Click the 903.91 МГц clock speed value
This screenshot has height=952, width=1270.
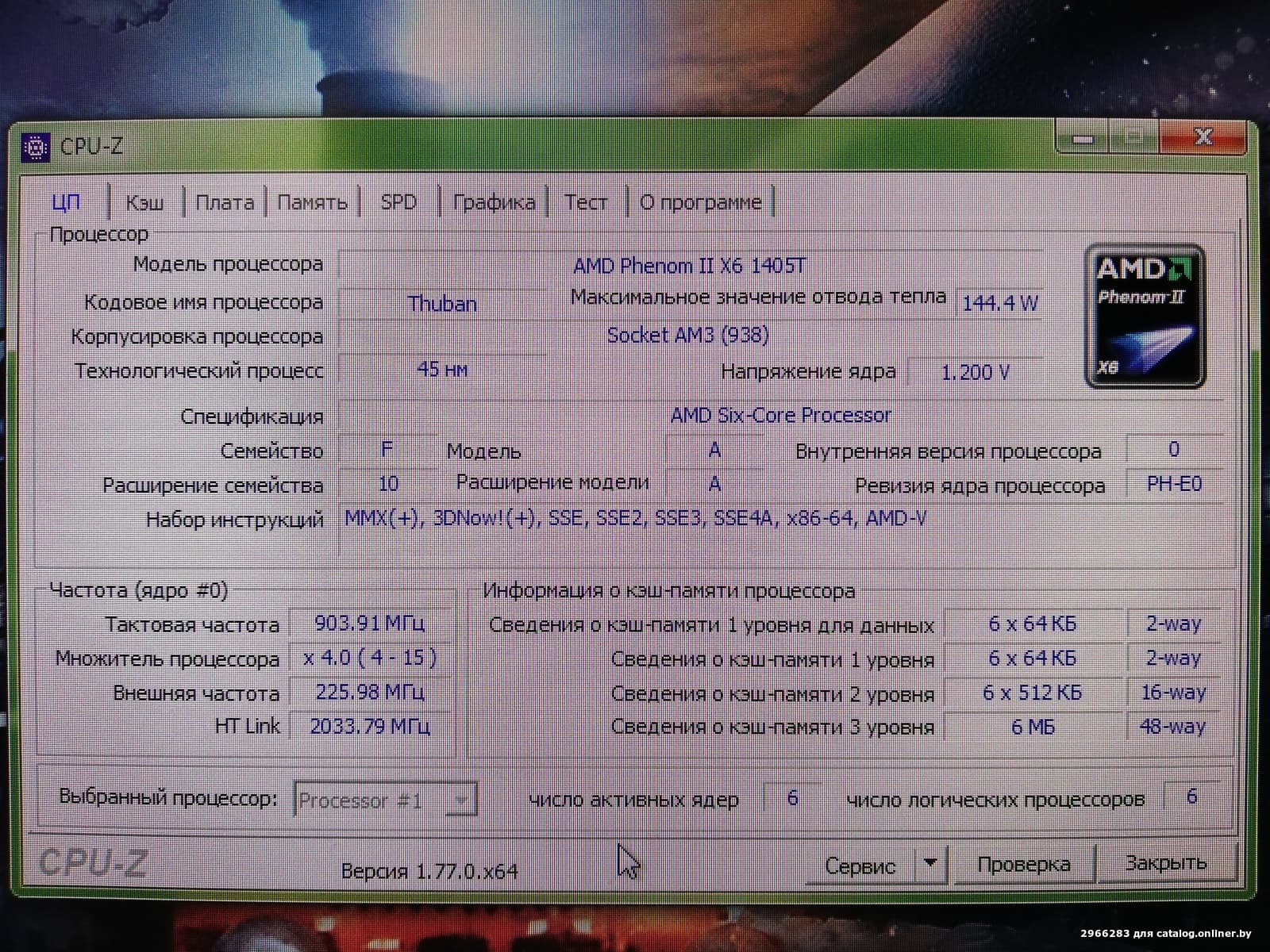click(x=370, y=624)
